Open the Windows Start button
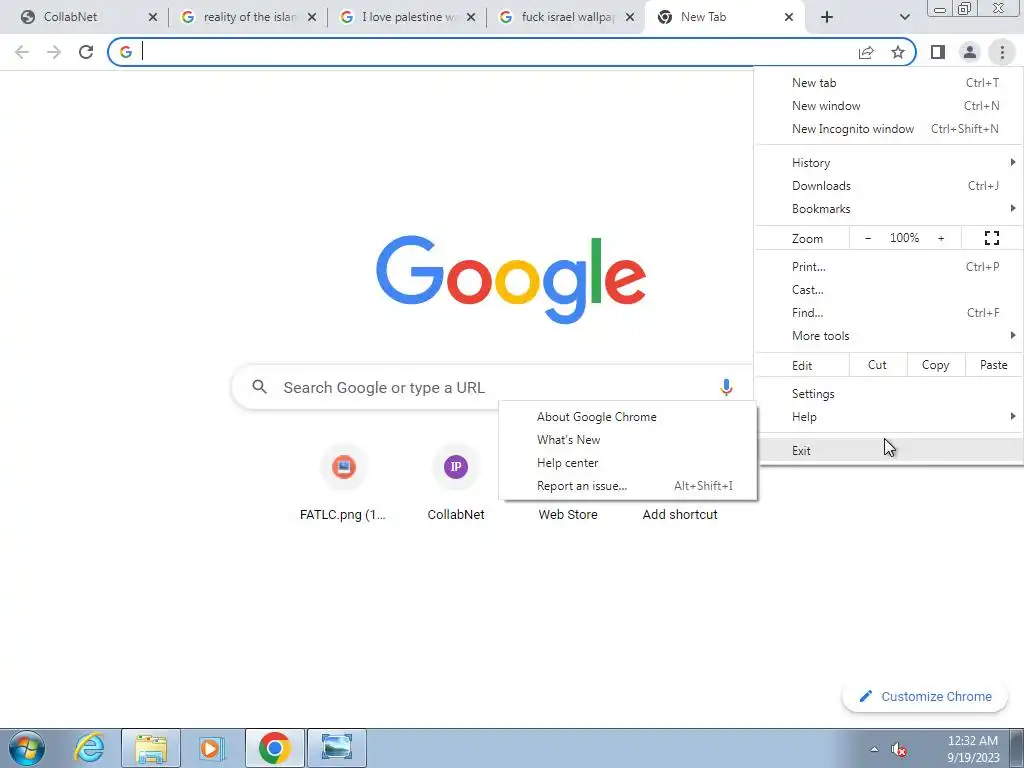The image size is (1024, 768). (27, 748)
